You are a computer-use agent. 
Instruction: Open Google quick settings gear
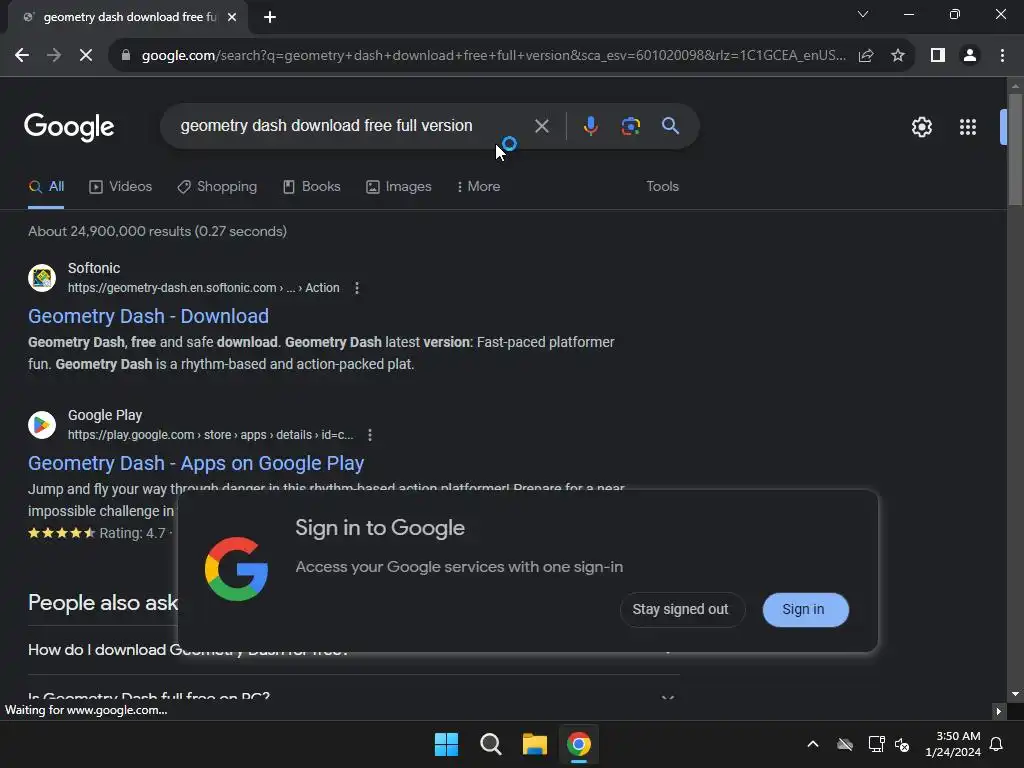(921, 127)
